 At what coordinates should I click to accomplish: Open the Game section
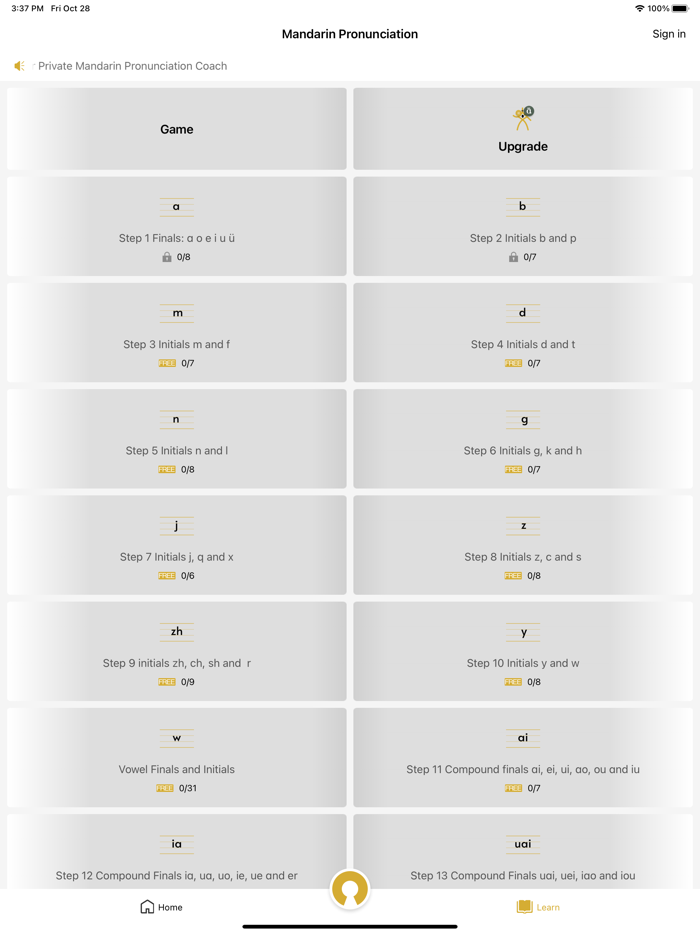pyautogui.click(x=177, y=129)
